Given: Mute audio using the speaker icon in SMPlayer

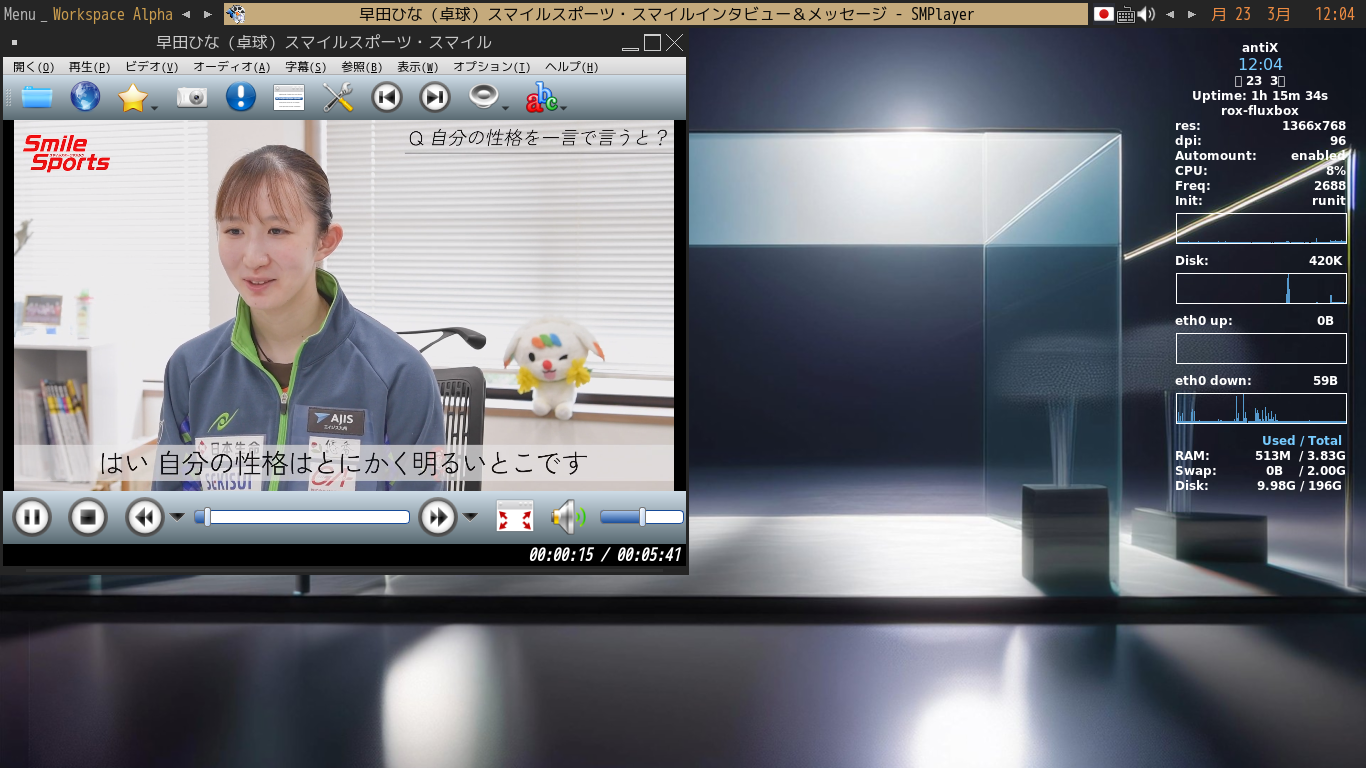Looking at the screenshot, I should coord(567,517).
